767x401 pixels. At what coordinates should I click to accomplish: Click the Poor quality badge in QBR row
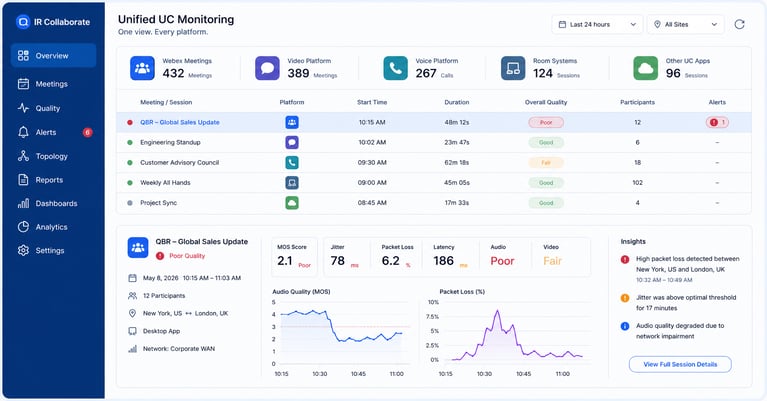[x=546, y=122]
